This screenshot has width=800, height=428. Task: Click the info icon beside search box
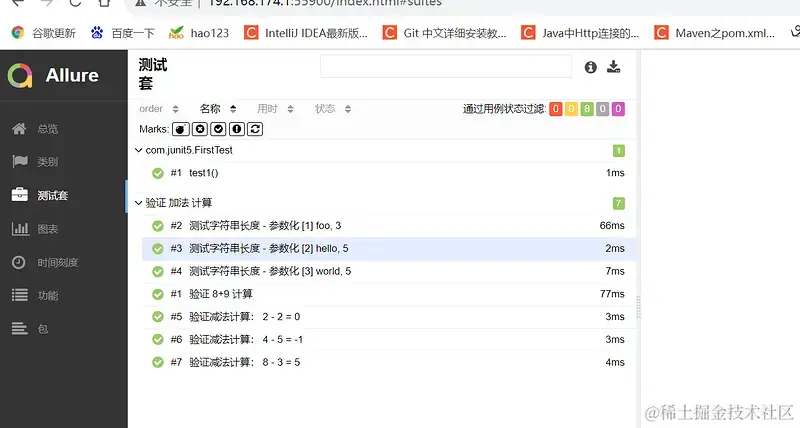point(590,67)
